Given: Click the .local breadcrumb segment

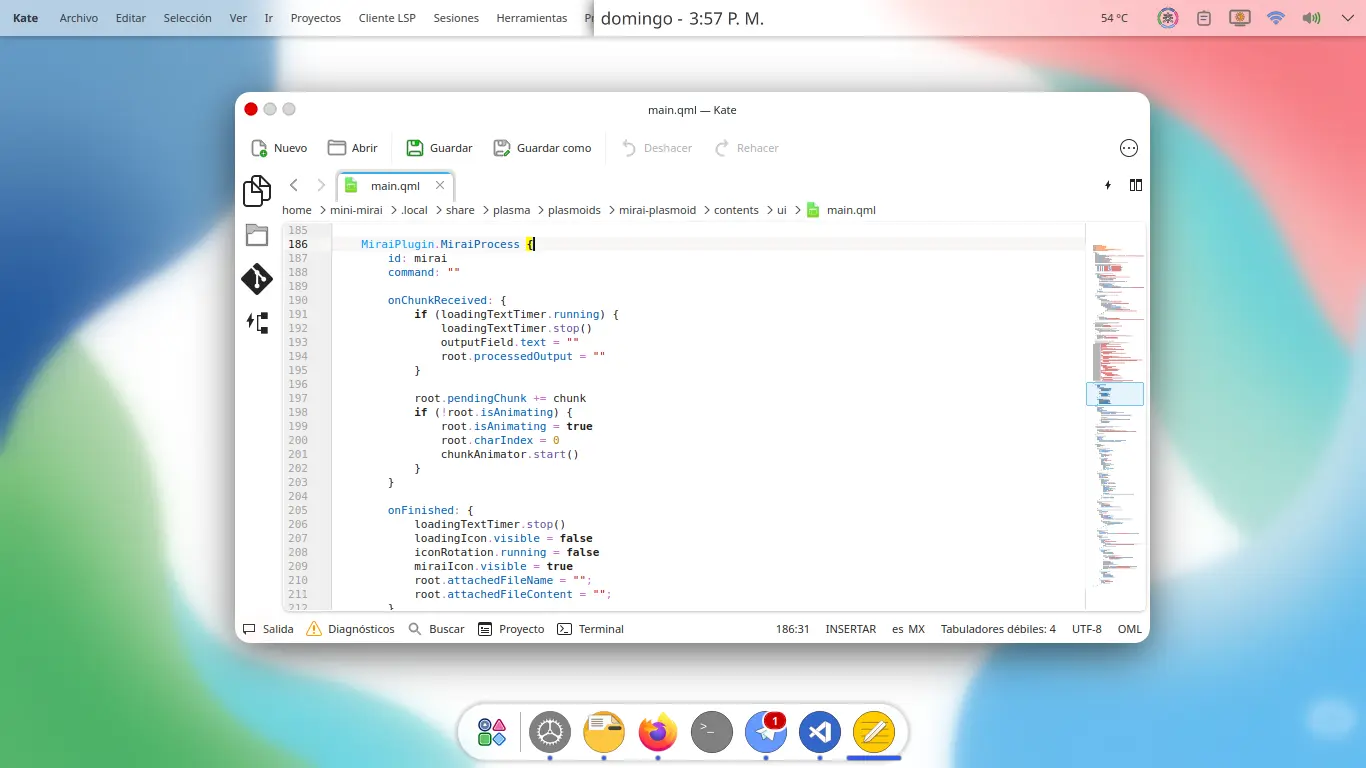Looking at the screenshot, I should point(414,210).
